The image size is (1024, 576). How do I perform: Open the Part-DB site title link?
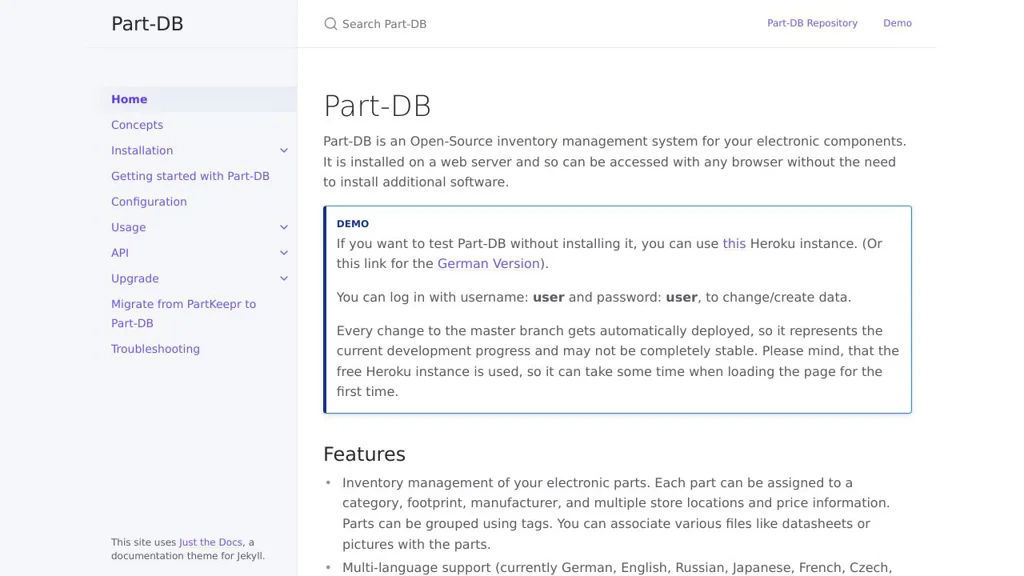147,24
